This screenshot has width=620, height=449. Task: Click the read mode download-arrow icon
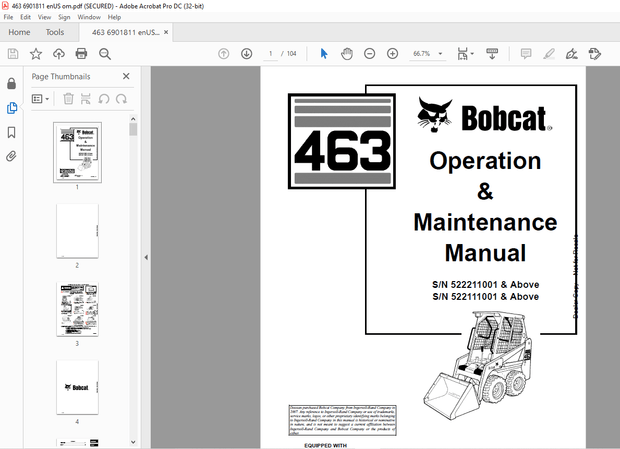[x=492, y=54]
